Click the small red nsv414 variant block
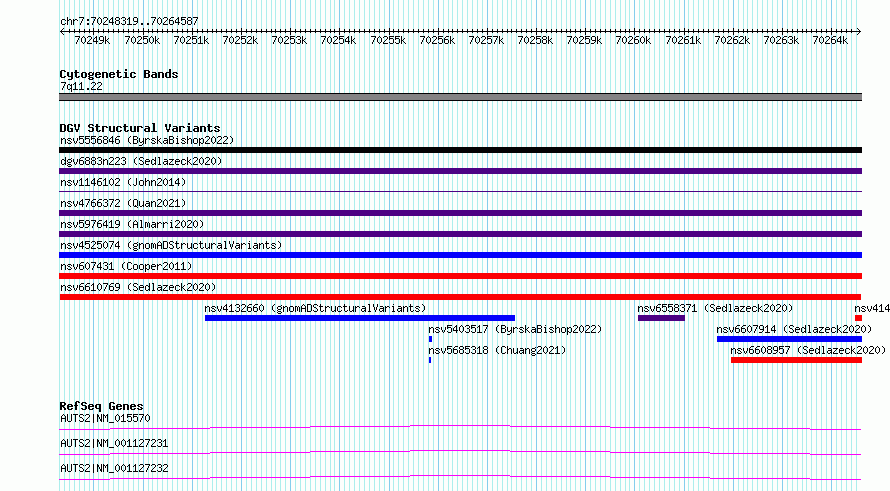This screenshot has height=491, width=890. click(x=858, y=318)
